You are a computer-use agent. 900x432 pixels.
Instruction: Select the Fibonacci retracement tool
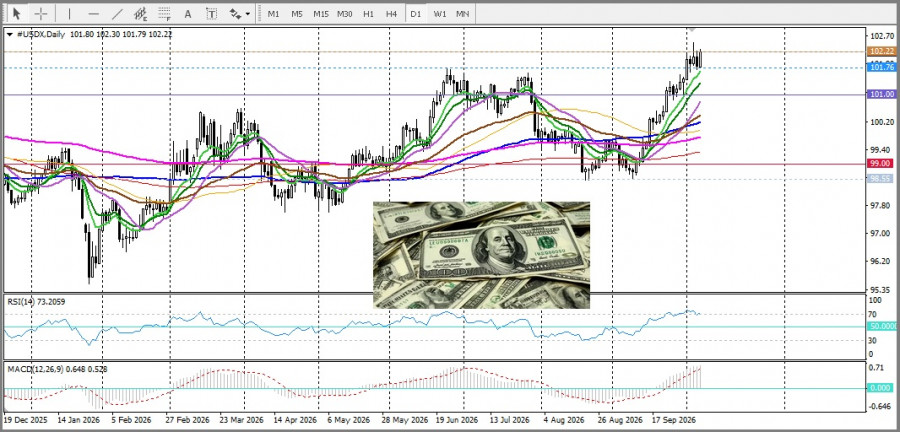click(165, 14)
